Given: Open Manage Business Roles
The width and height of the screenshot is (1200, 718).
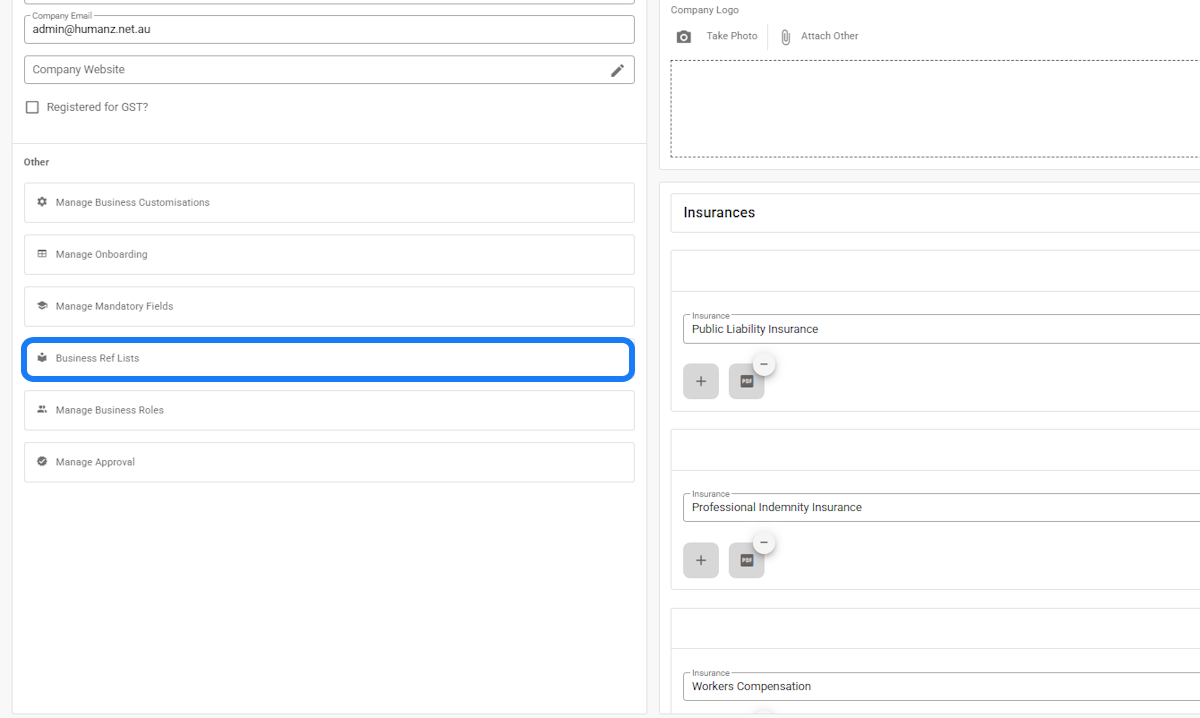Looking at the screenshot, I should click(329, 410).
